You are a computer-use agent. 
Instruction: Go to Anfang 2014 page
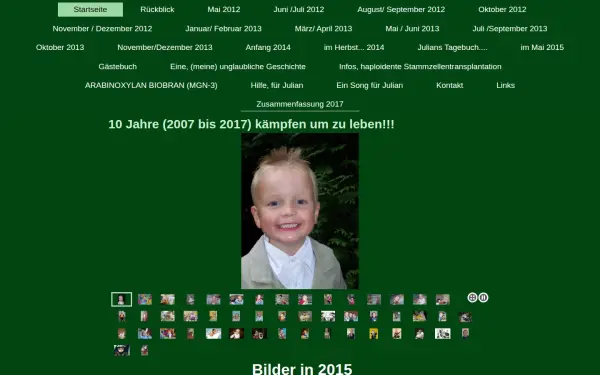click(268, 47)
